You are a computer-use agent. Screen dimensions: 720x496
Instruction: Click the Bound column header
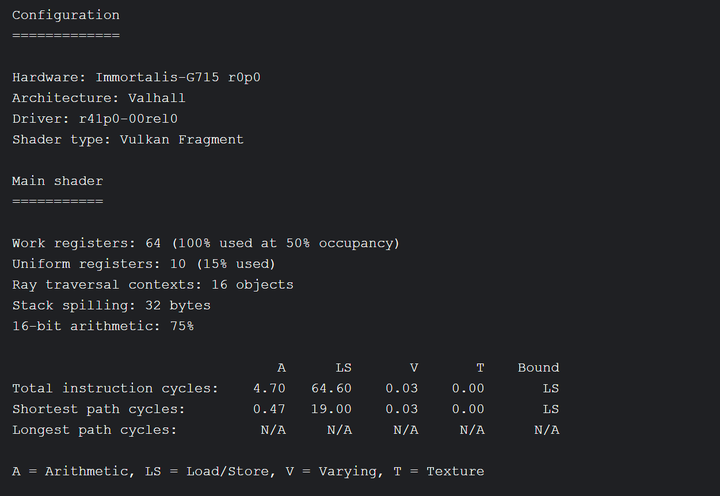point(538,368)
